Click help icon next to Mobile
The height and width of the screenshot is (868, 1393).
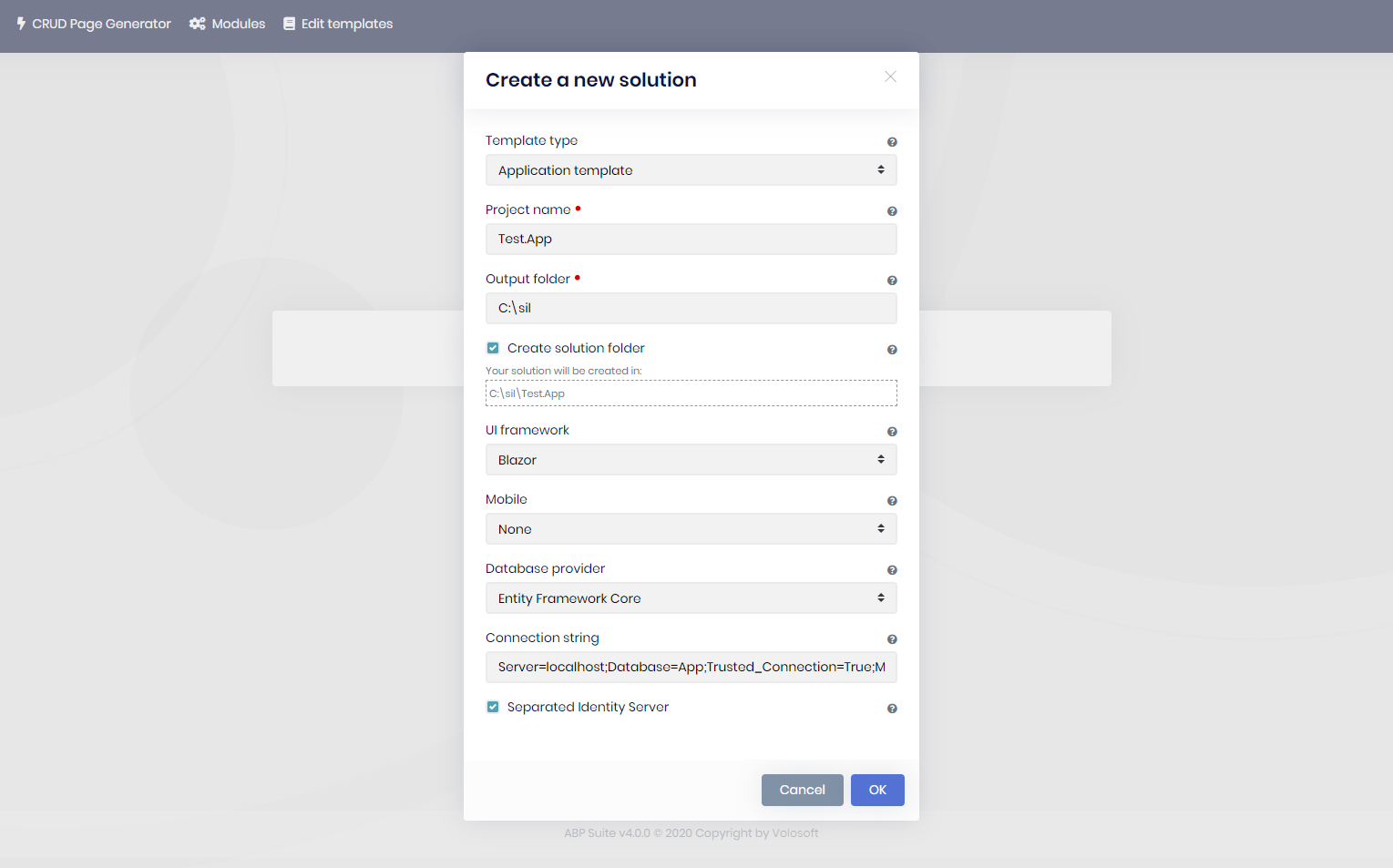point(892,501)
